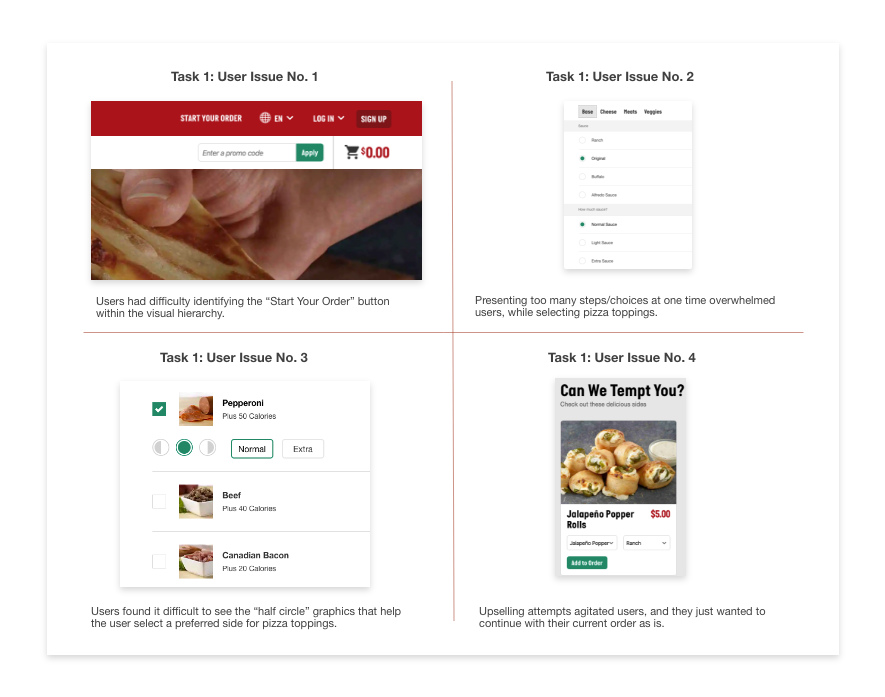
Task: Uncheck the Pepperoni checkbox
Action: (159, 409)
